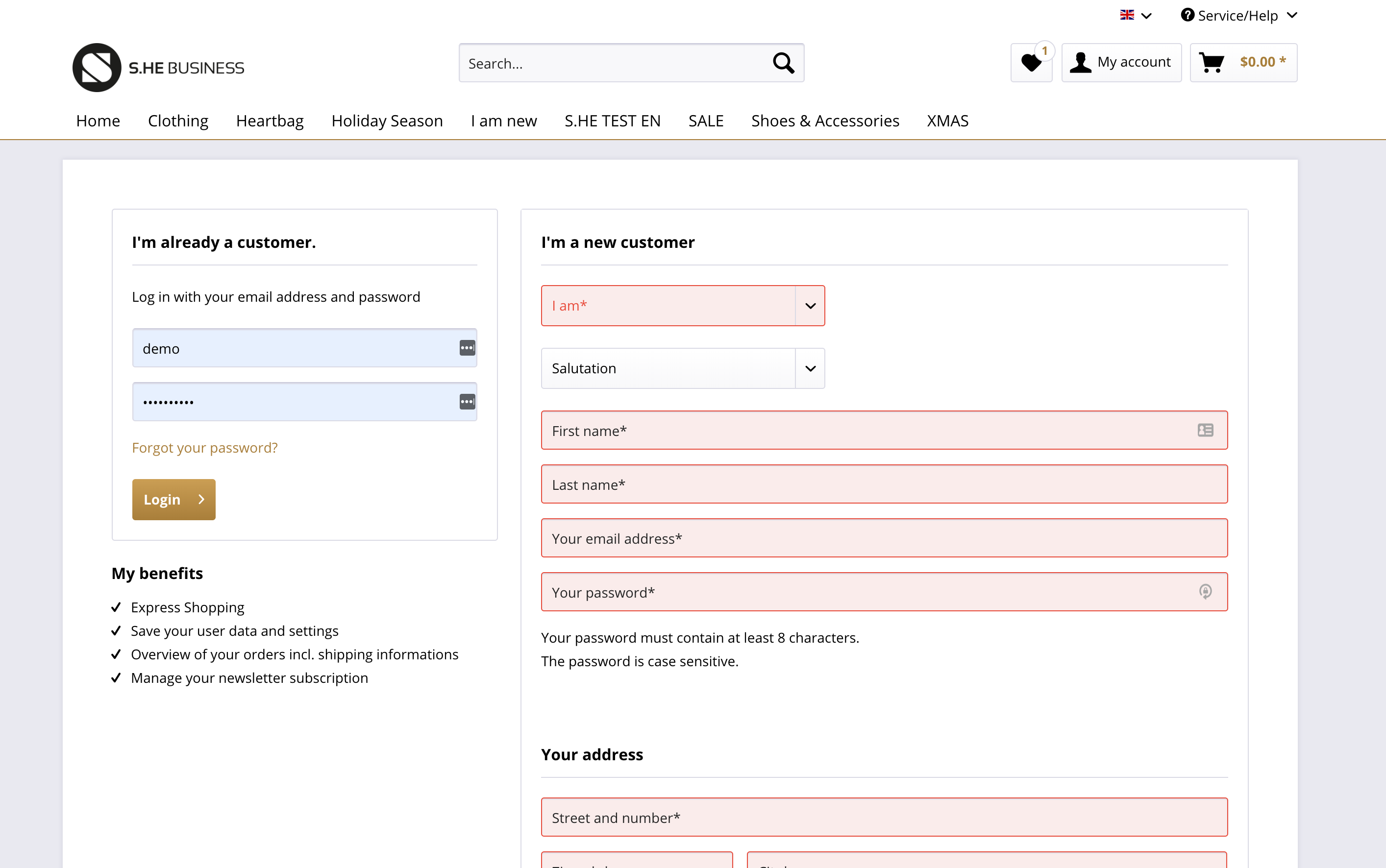Click the password manager icon in demo field
The height and width of the screenshot is (868, 1386).
(467, 348)
